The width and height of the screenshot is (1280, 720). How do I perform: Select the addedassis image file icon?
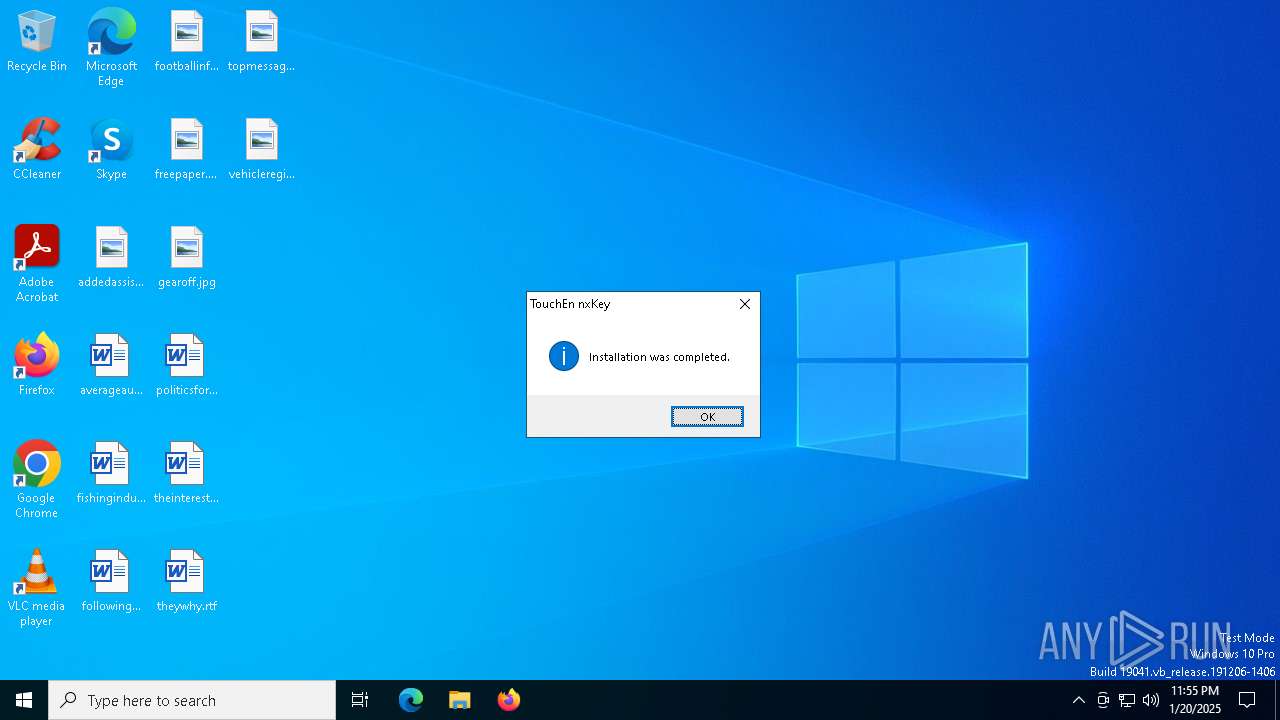(x=111, y=258)
